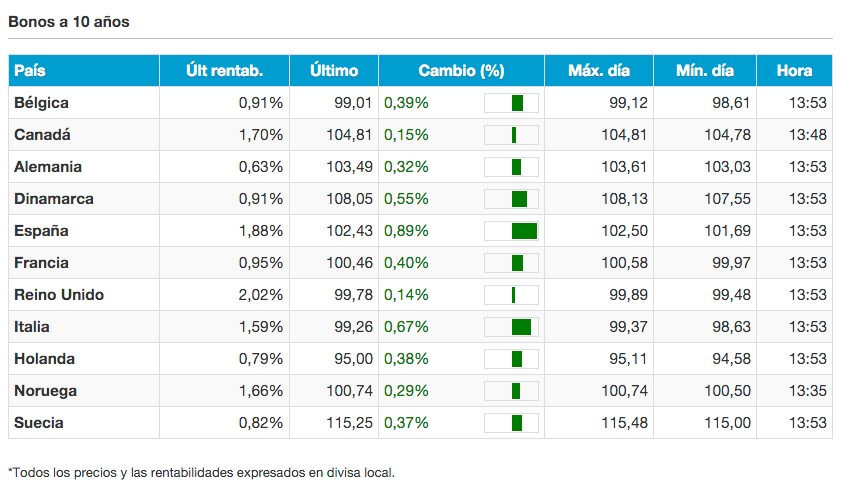
Task: Click the Último column header
Action: point(334,71)
